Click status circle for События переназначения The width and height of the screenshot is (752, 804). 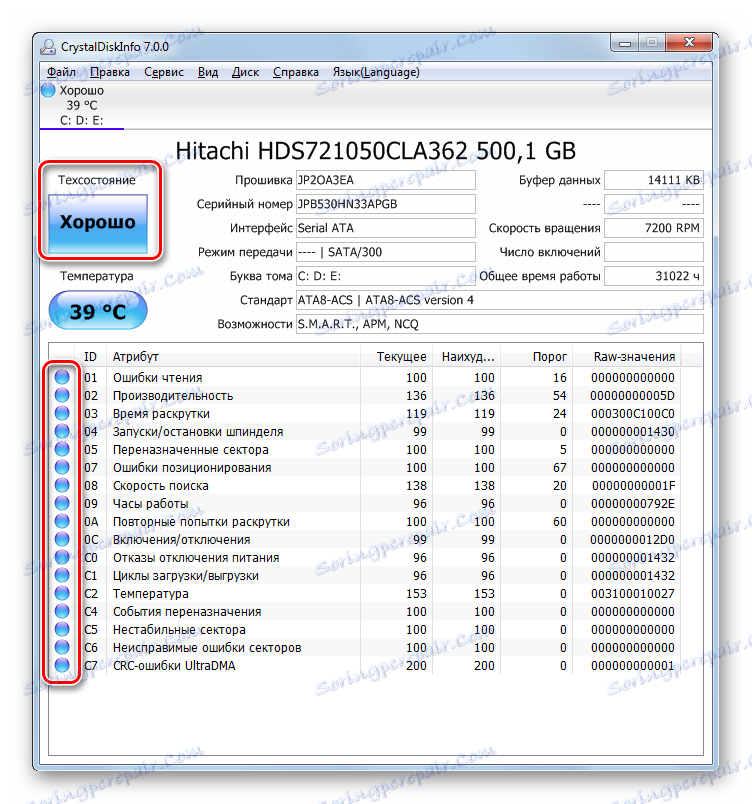pos(62,611)
